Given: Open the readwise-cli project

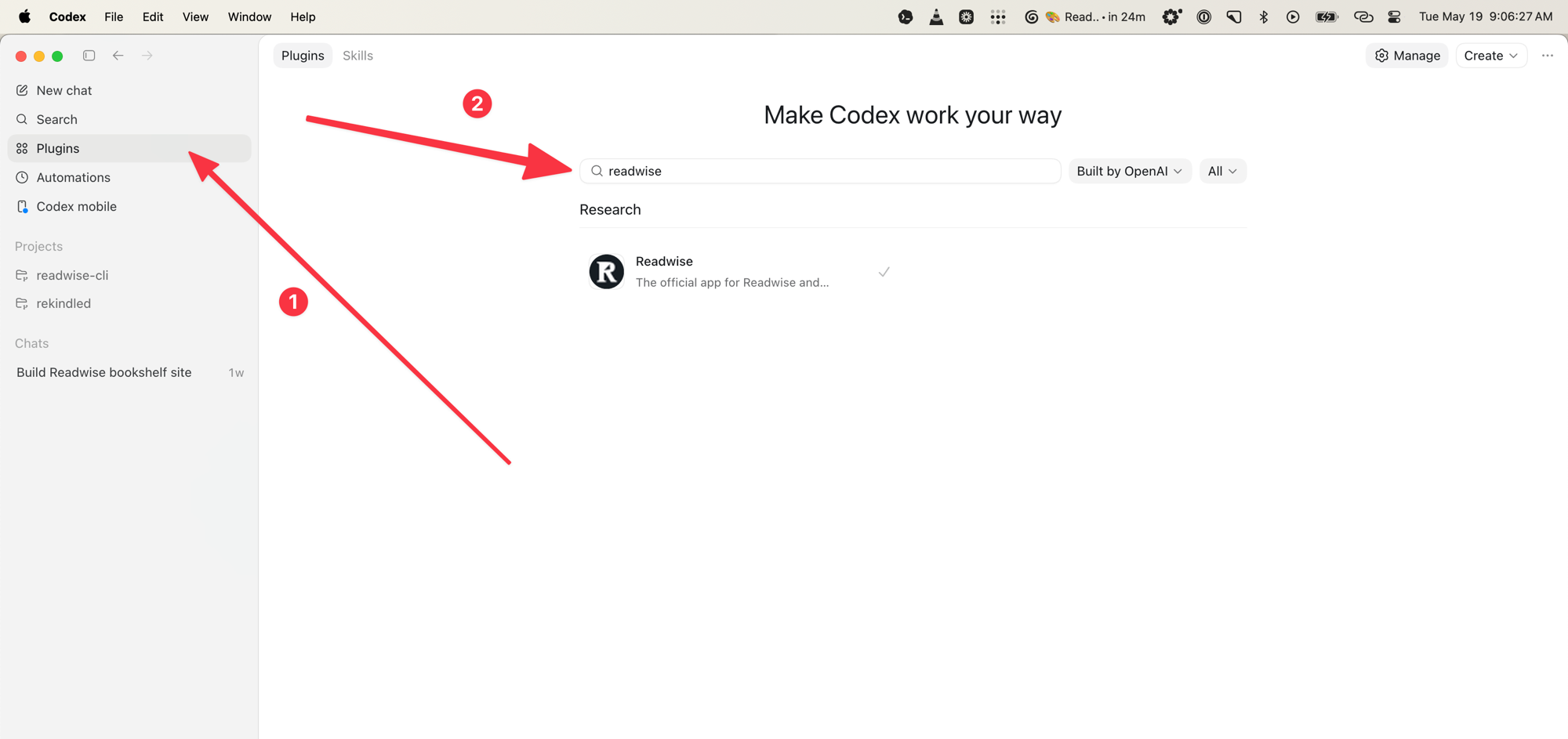Looking at the screenshot, I should 129,275.
